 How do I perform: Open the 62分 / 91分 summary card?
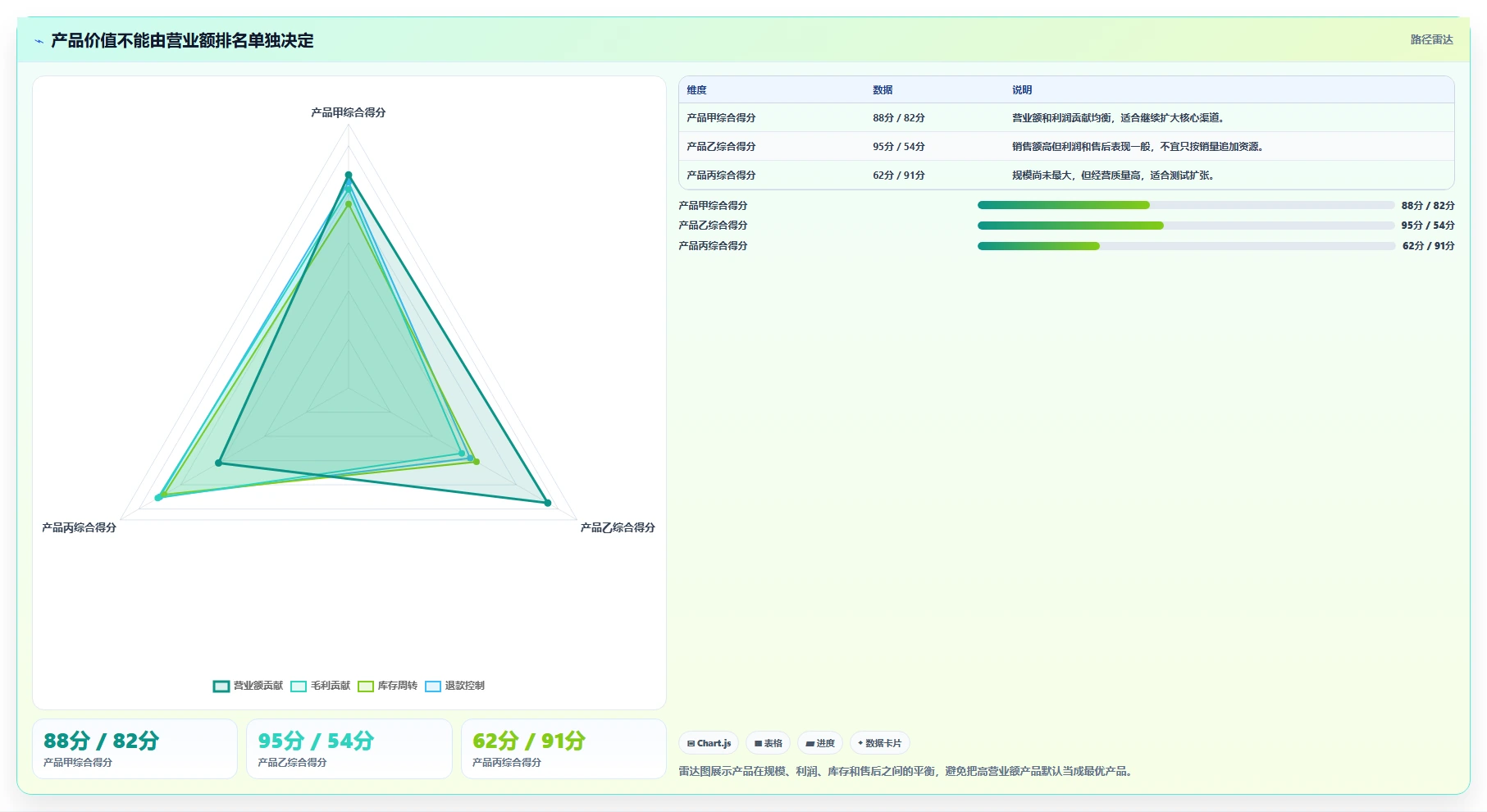tap(563, 749)
